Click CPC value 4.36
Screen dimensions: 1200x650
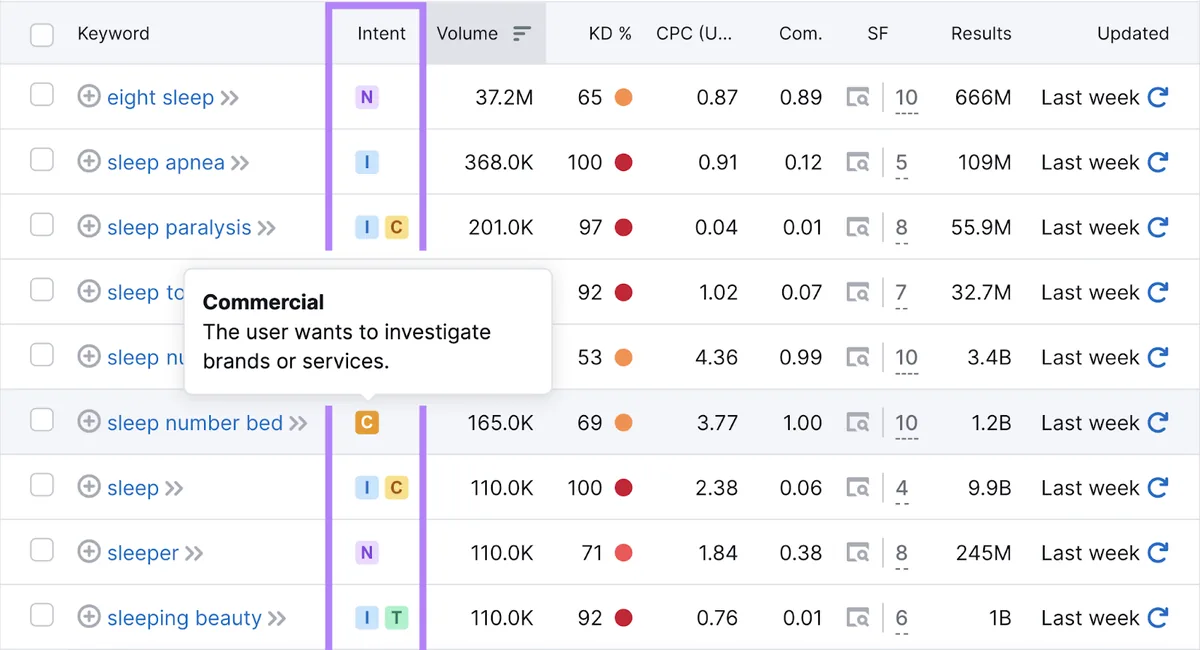point(718,357)
